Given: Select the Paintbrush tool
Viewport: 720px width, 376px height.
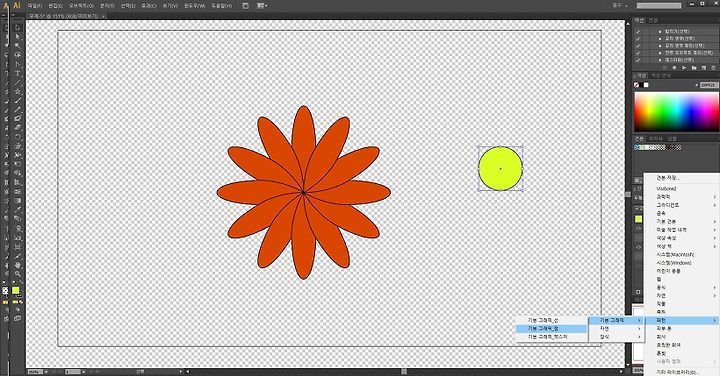Looking at the screenshot, I should point(18,101).
